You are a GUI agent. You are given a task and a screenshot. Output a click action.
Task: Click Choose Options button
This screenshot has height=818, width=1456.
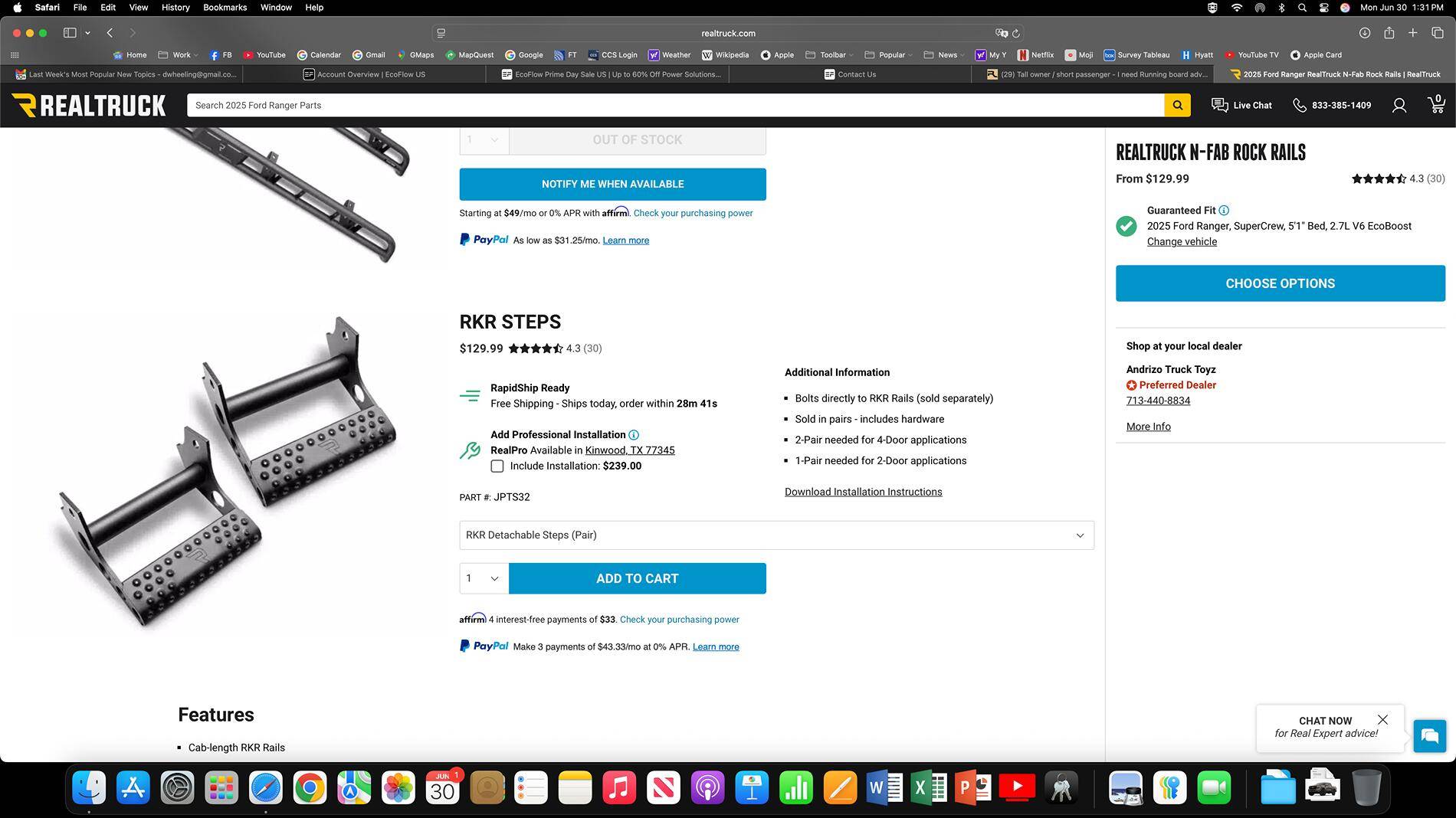pos(1280,283)
